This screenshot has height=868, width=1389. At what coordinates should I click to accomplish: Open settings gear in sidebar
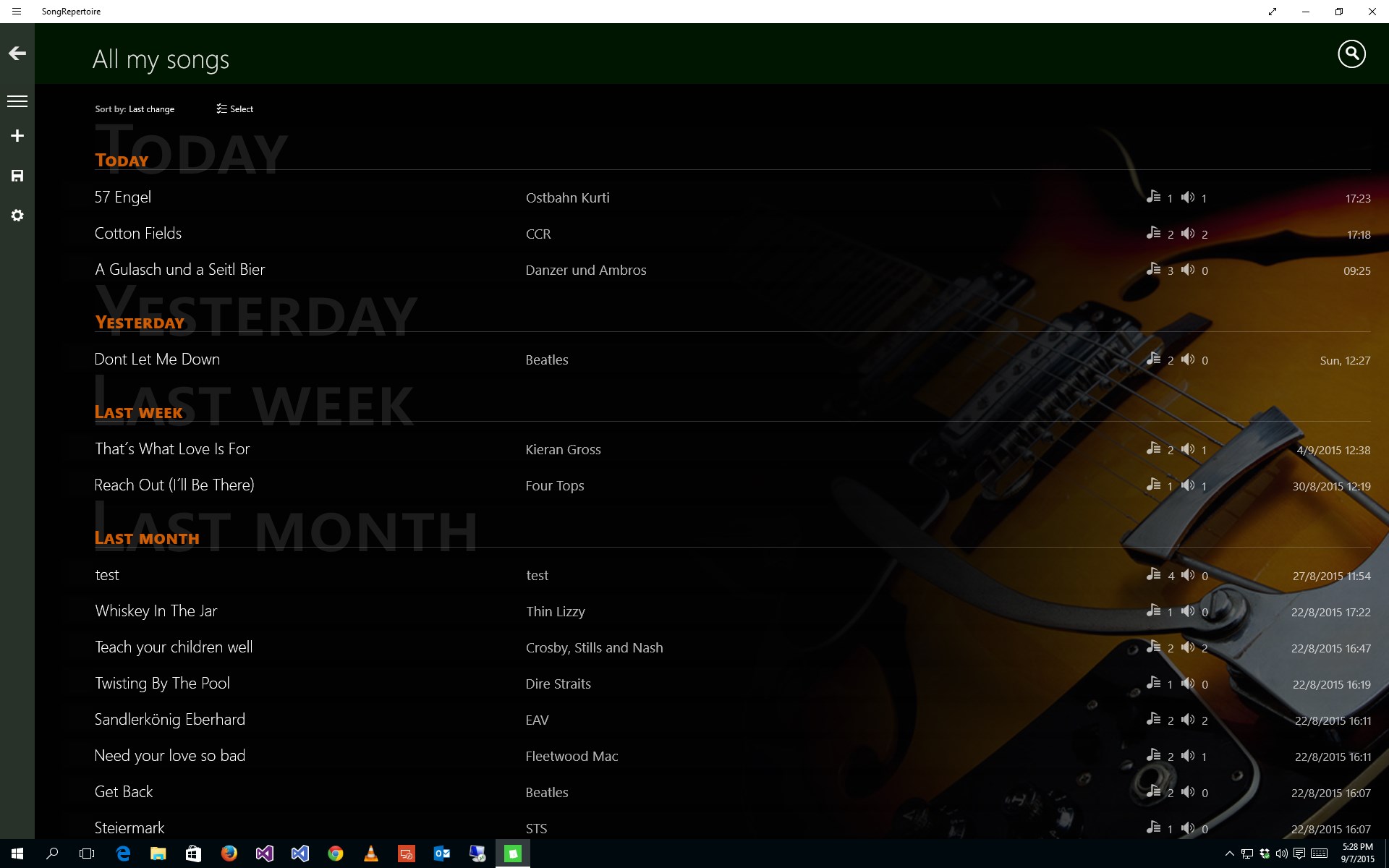tap(17, 216)
